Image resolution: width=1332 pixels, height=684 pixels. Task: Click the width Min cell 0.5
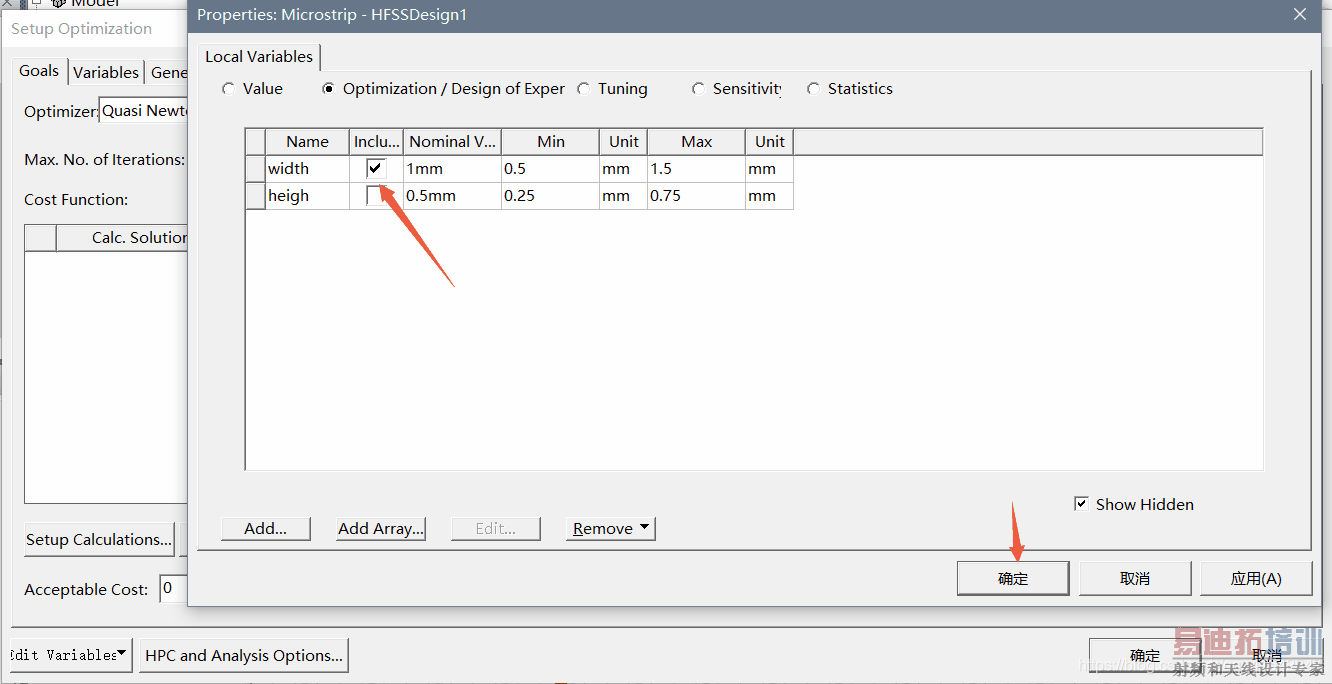pyautogui.click(x=550, y=169)
